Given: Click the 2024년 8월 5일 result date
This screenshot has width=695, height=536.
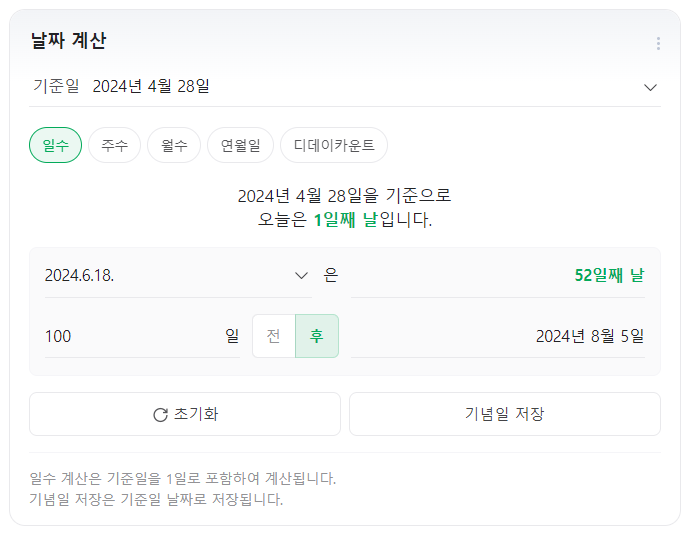Looking at the screenshot, I should 589,336.
